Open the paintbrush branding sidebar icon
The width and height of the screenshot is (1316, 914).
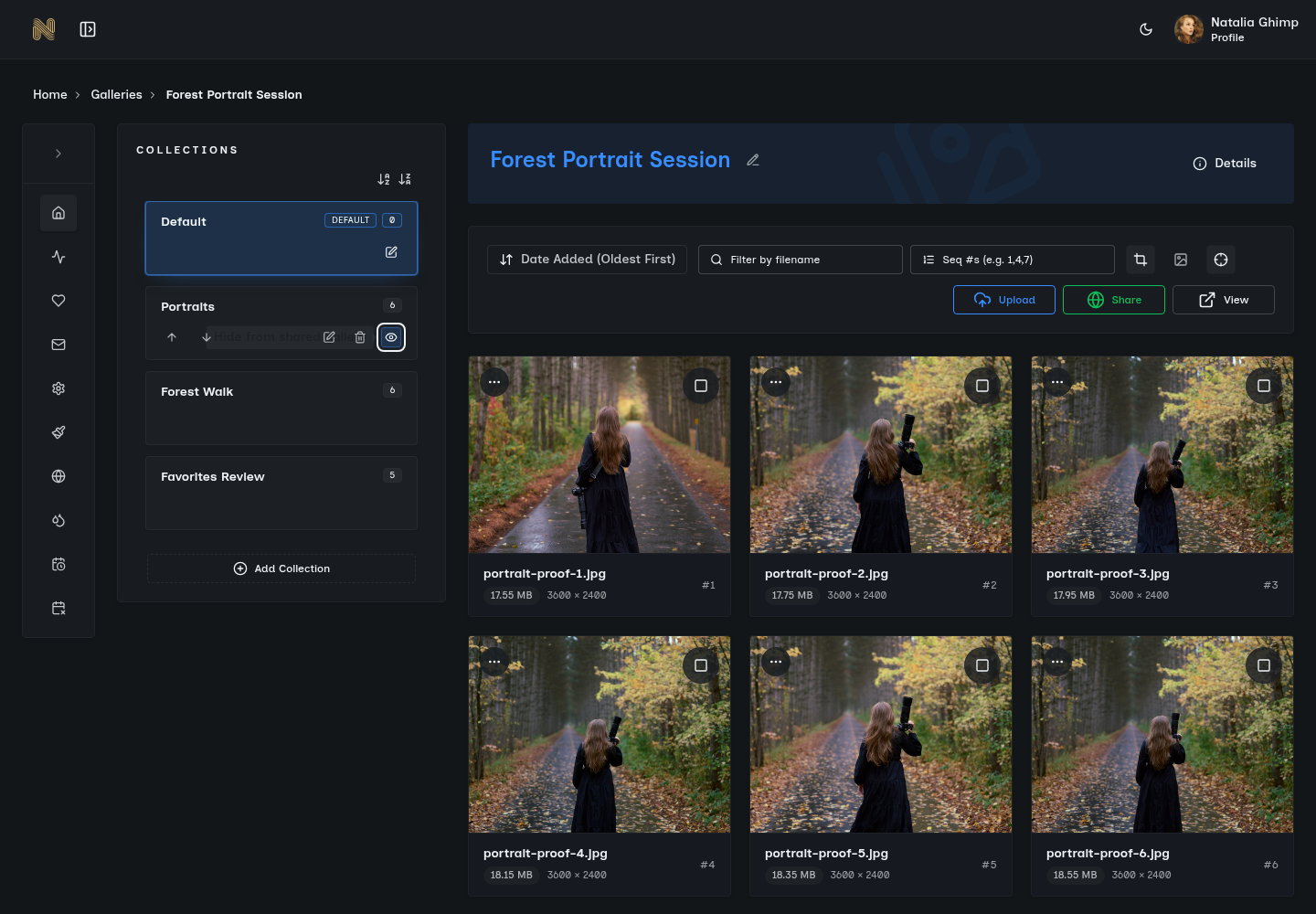[58, 432]
